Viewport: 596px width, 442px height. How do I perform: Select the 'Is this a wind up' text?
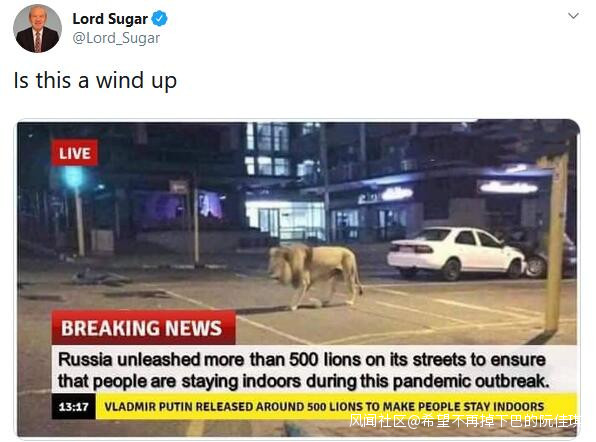point(95,81)
